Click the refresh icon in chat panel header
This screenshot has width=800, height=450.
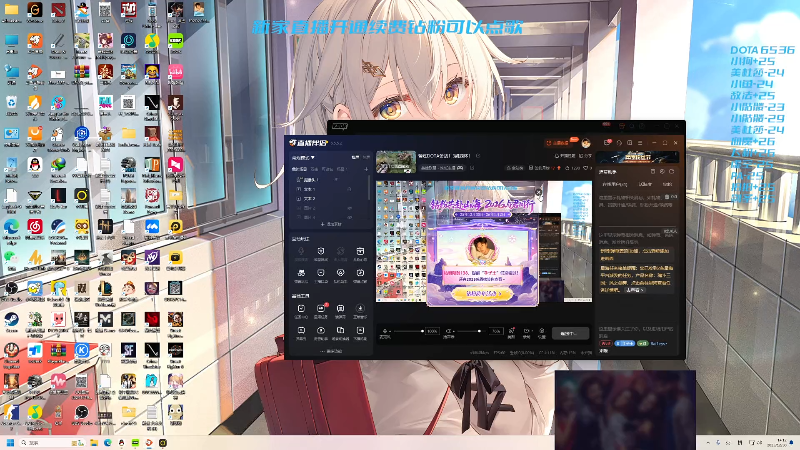point(671,171)
